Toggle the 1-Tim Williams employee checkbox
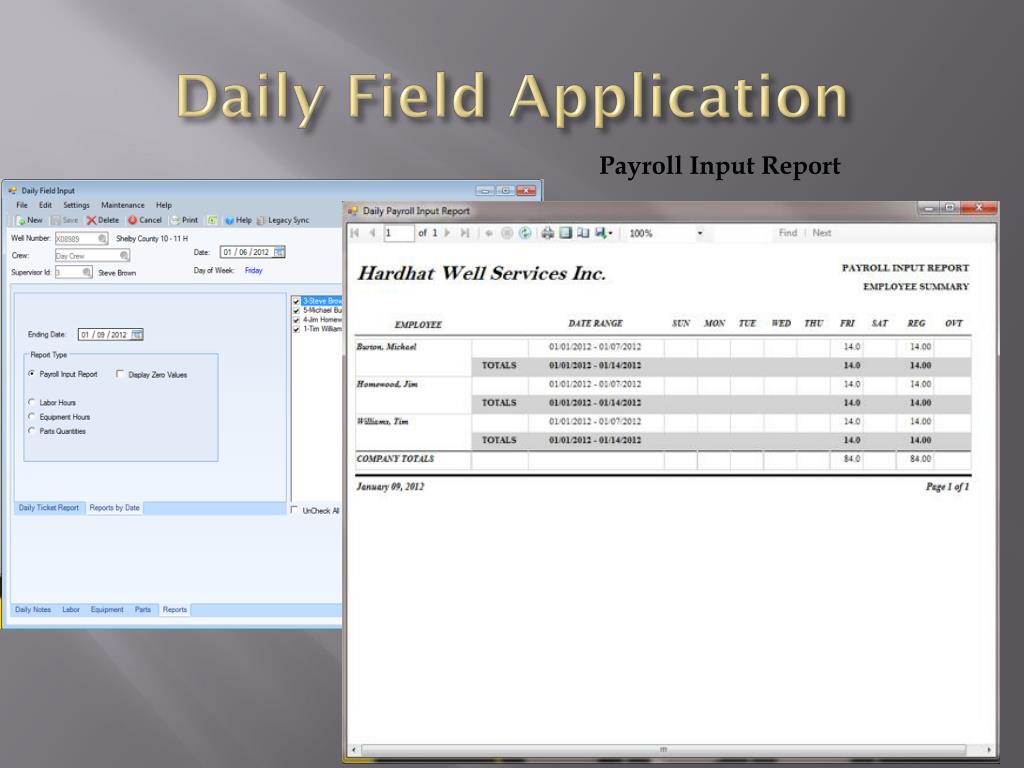The height and width of the screenshot is (768, 1024). pyautogui.click(x=296, y=329)
